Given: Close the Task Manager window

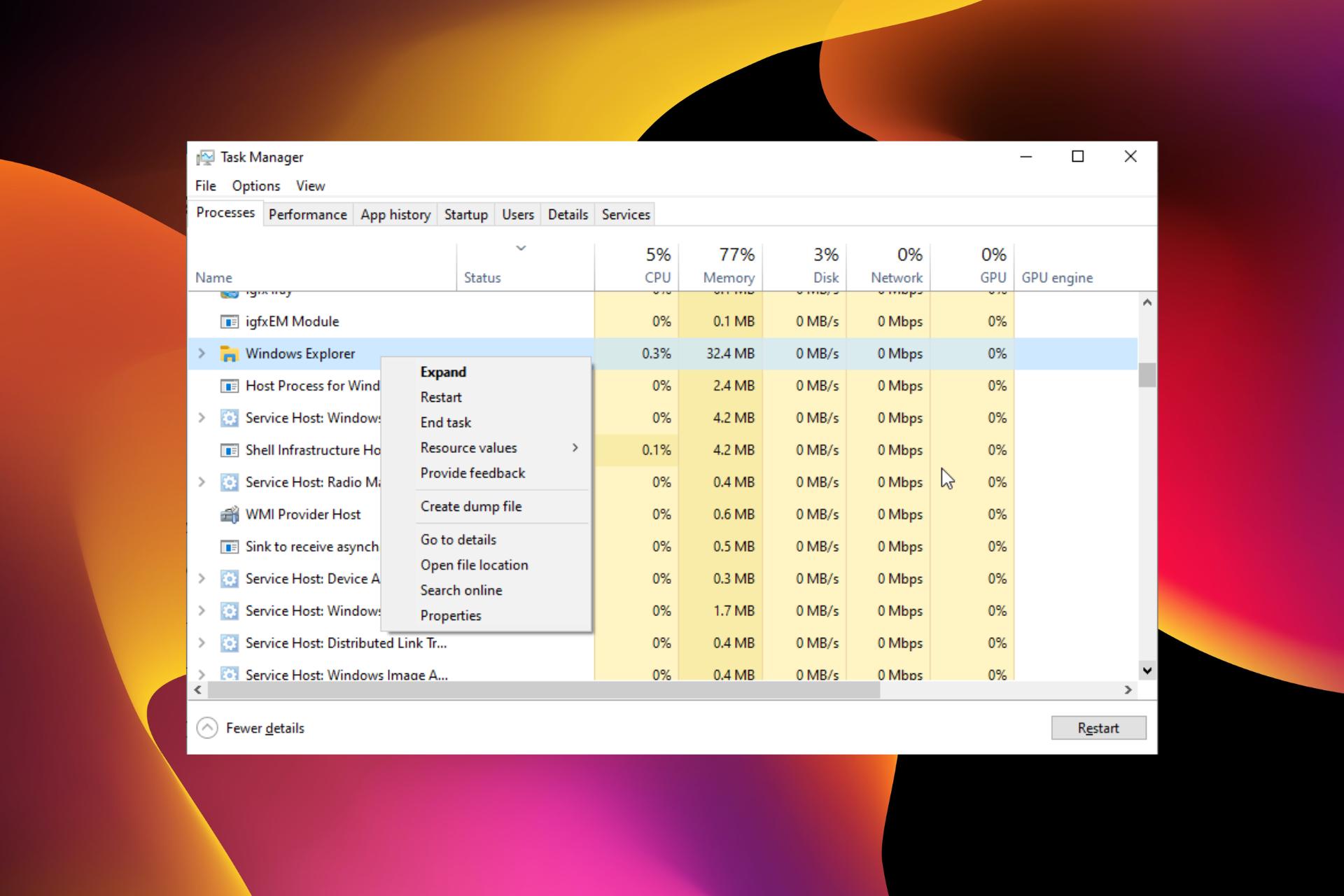Looking at the screenshot, I should click(x=1130, y=157).
